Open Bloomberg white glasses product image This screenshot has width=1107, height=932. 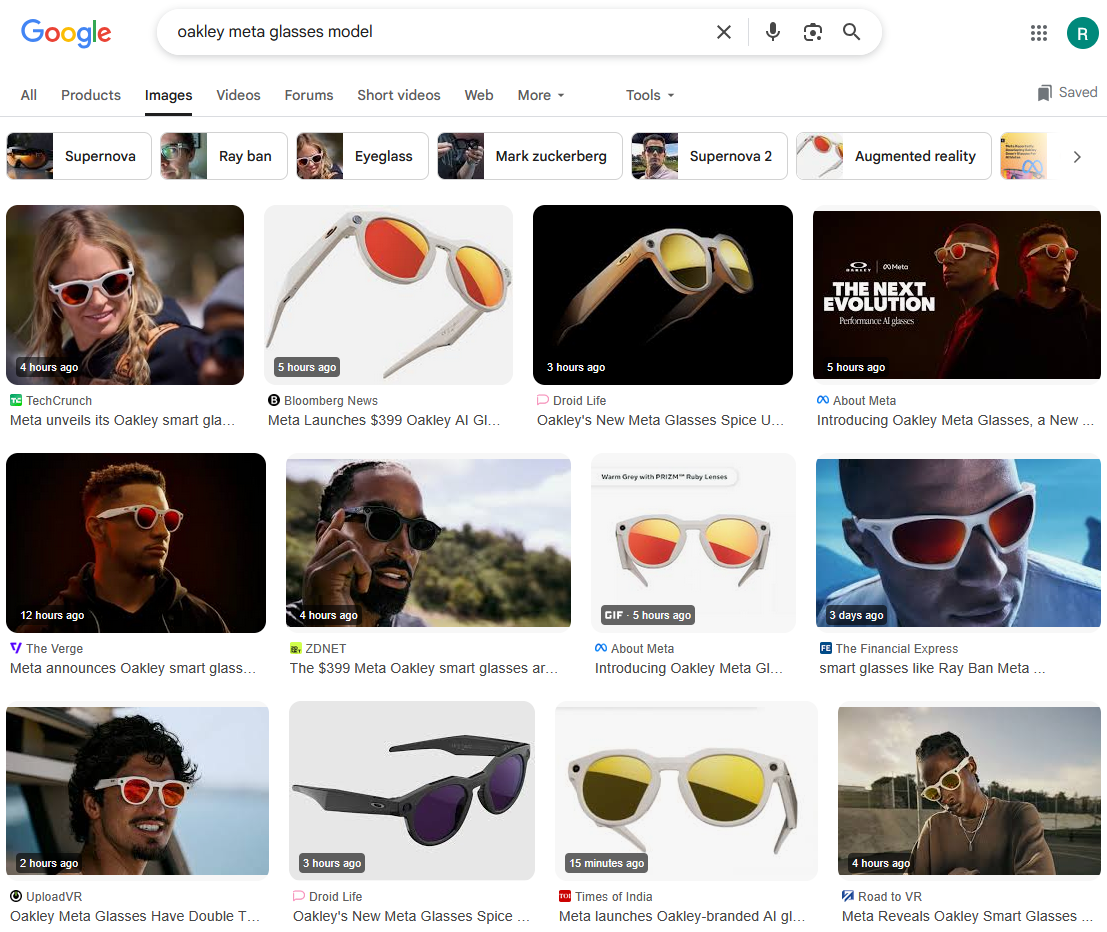(388, 295)
